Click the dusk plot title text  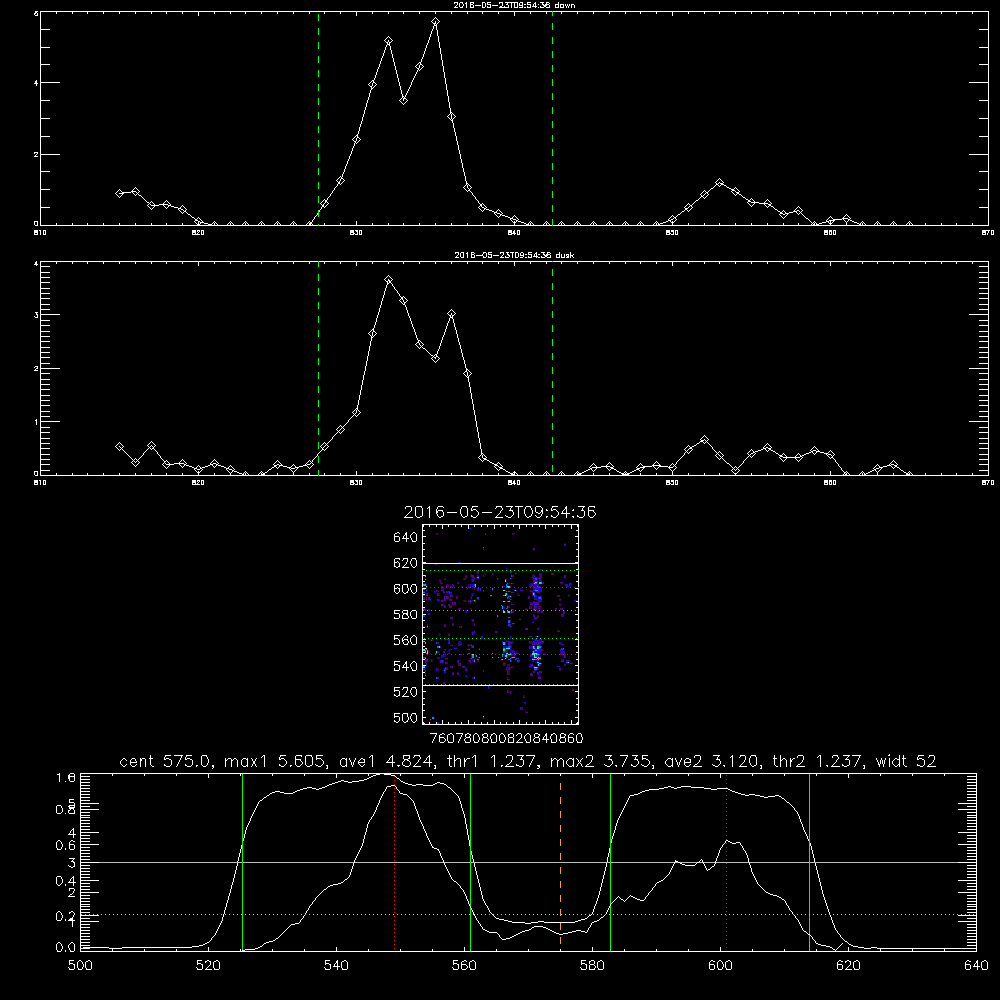[x=514, y=255]
